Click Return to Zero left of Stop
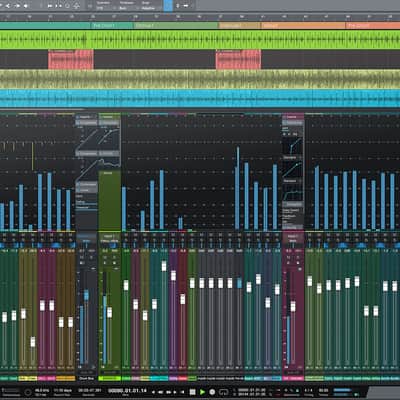Screen dimensions: 400x400 pyautogui.click(x=183, y=392)
